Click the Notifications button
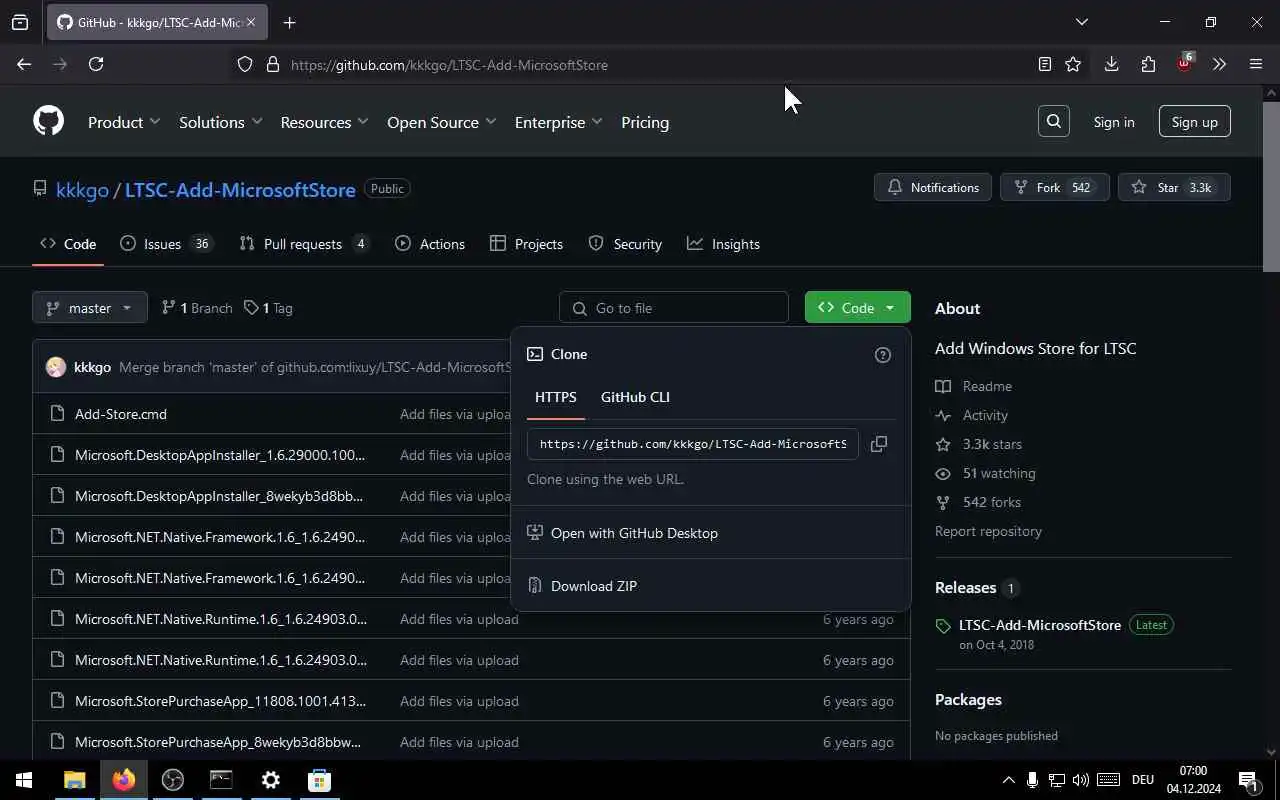This screenshot has width=1280, height=800. [933, 187]
